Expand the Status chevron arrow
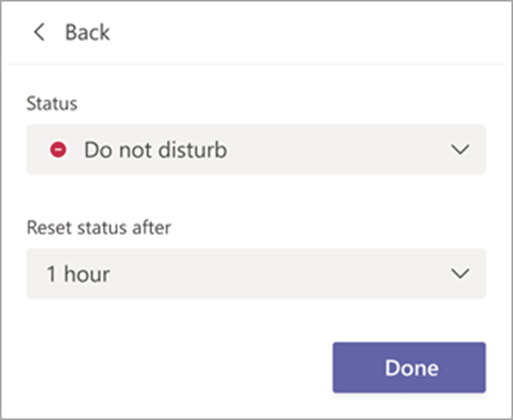The width and height of the screenshot is (513, 420). click(460, 150)
